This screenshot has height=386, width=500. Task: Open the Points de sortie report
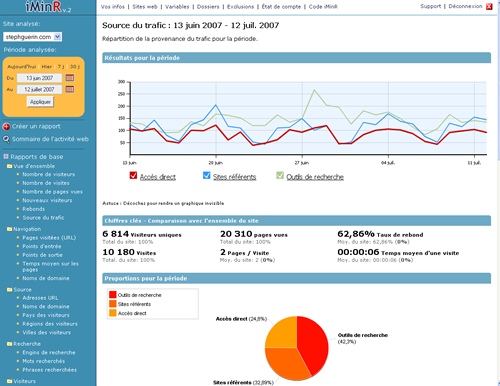(42, 255)
